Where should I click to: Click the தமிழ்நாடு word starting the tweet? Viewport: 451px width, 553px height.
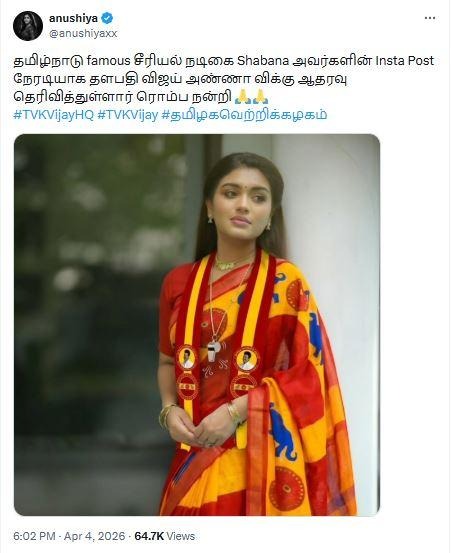pyautogui.click(x=49, y=61)
